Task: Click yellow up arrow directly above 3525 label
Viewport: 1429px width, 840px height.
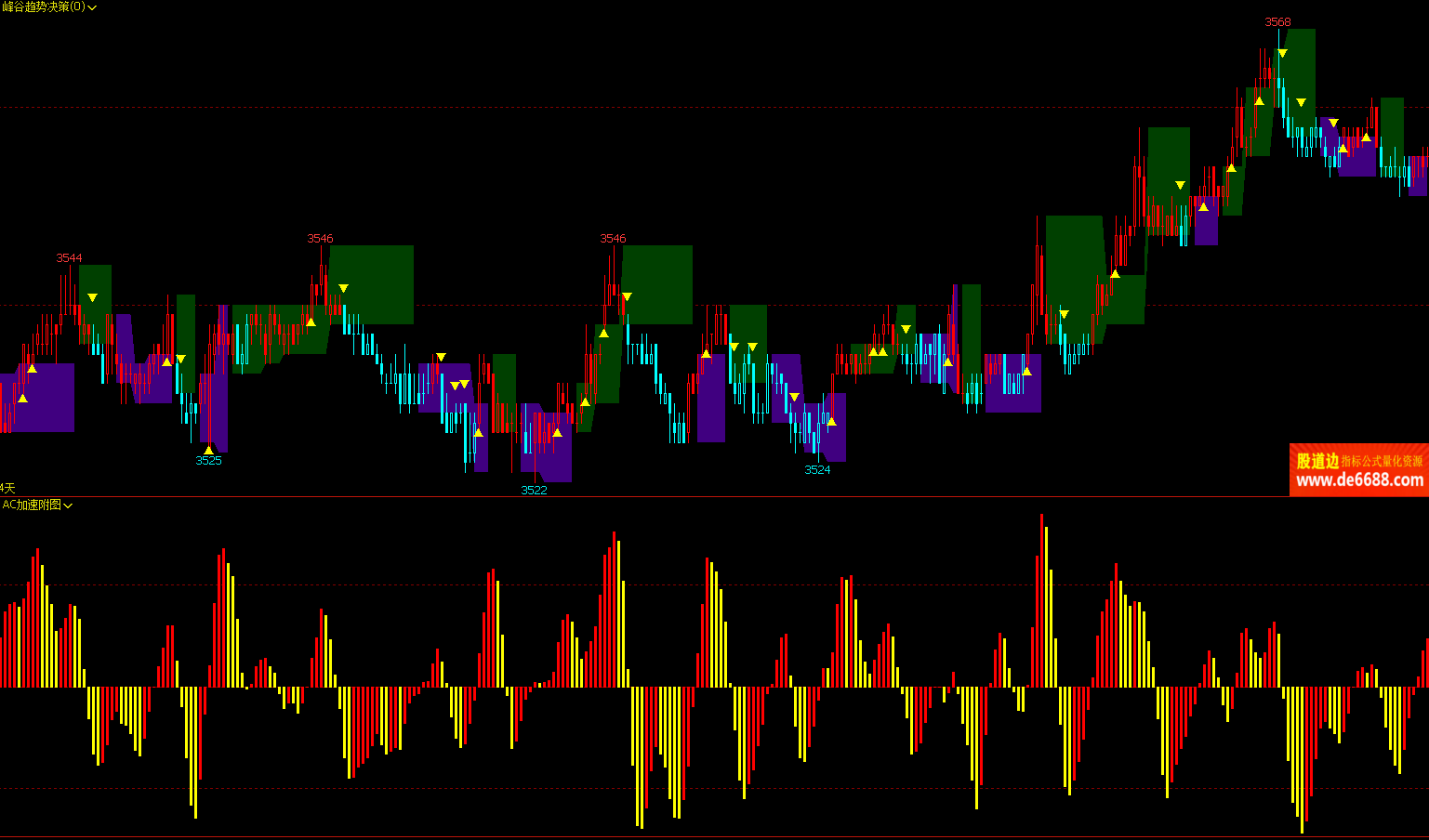Action: pos(208,450)
